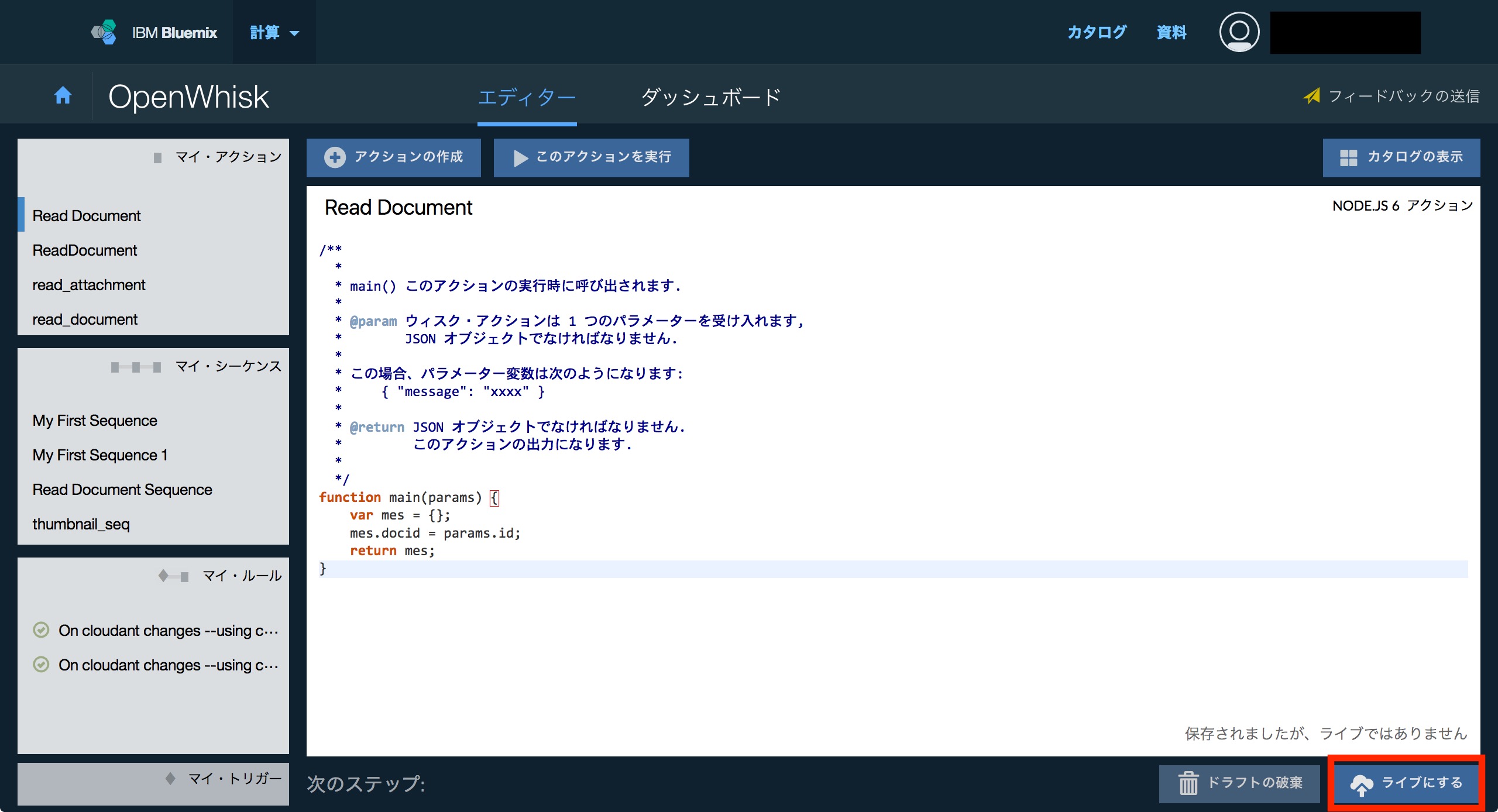Click the grid icon in カタログの表示

[x=1348, y=158]
